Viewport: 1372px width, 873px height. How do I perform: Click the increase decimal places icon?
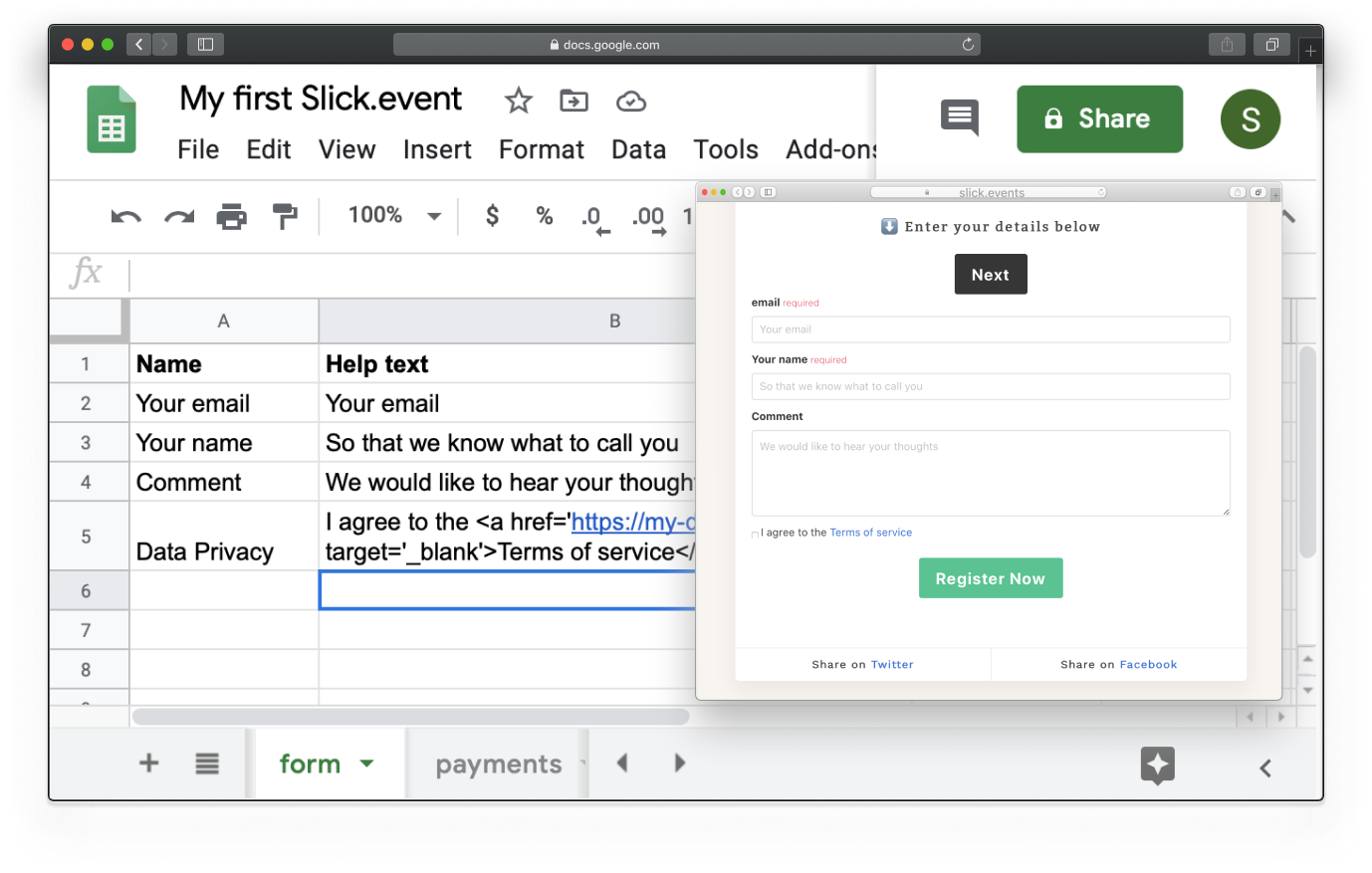647,217
